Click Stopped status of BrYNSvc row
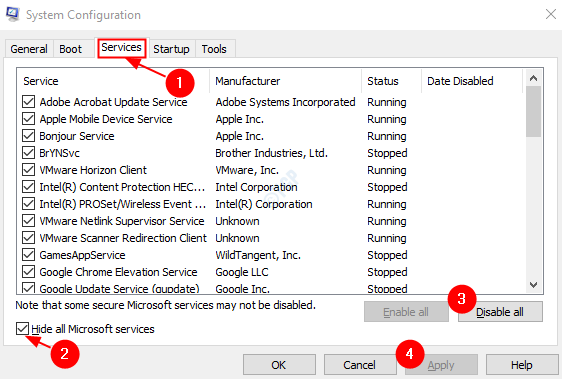The image size is (562, 379). [x=387, y=153]
